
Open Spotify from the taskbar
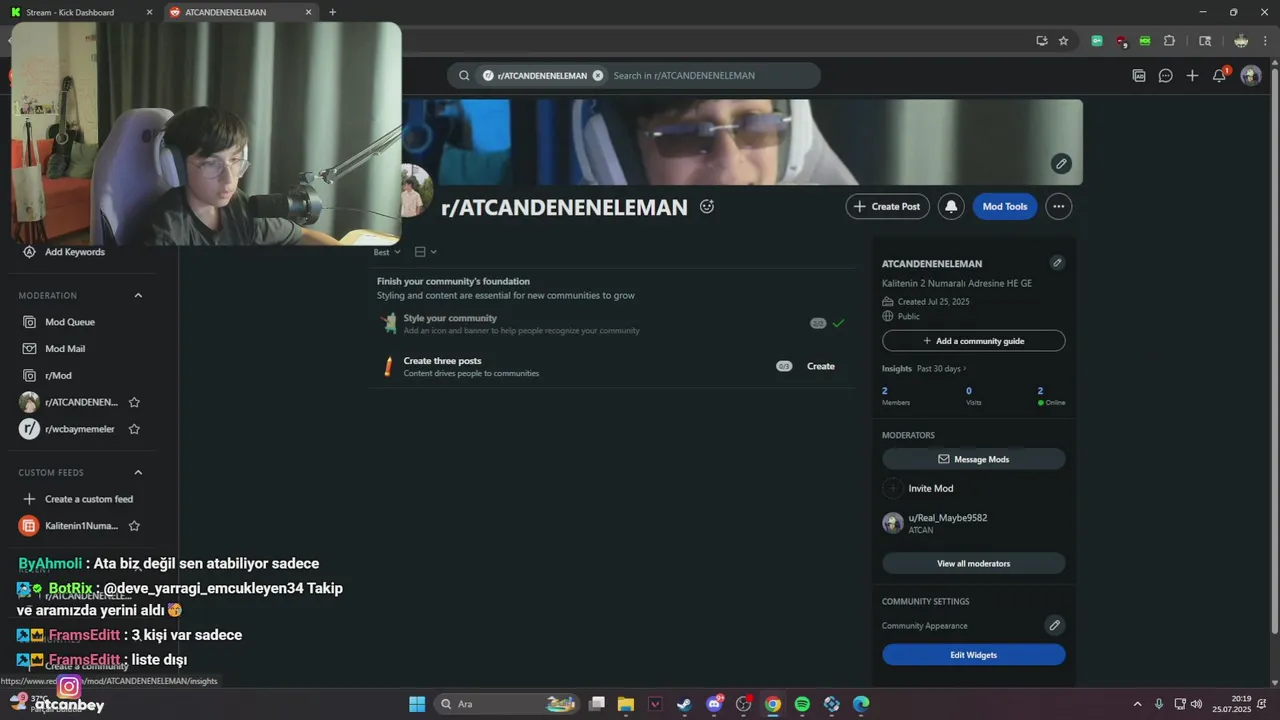802,704
